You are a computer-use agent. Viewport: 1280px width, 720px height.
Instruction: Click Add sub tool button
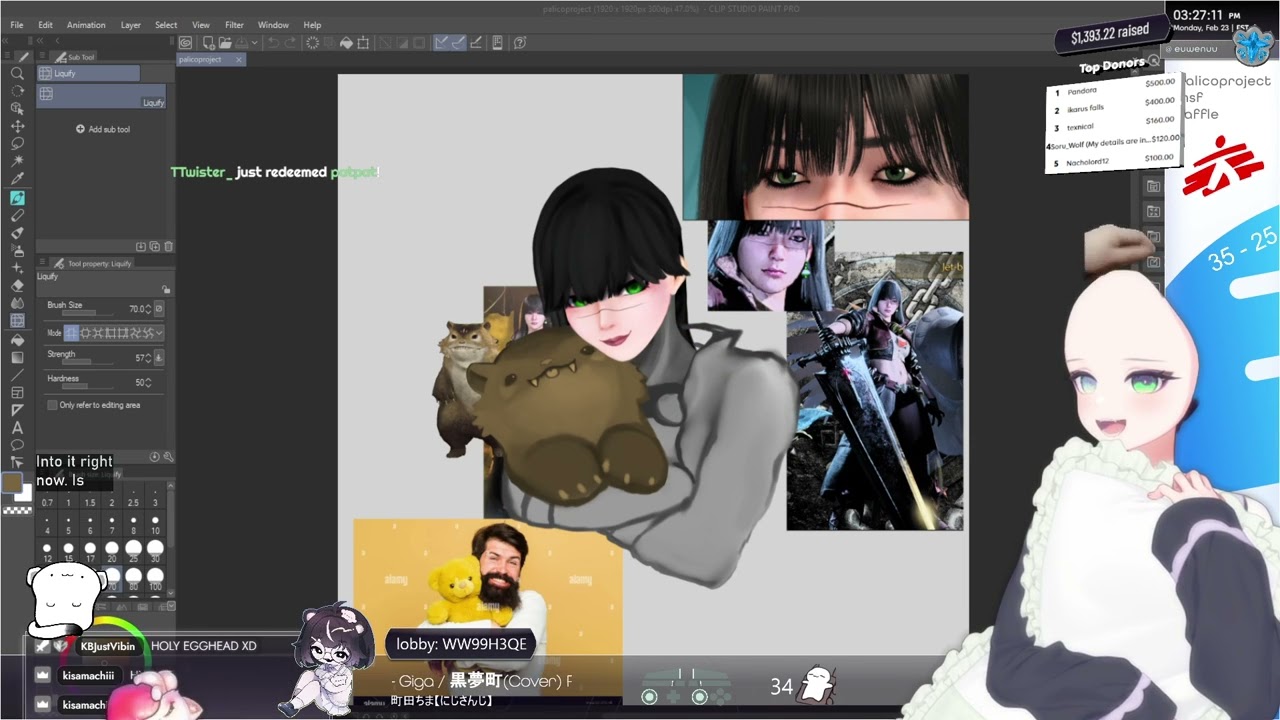pyautogui.click(x=103, y=129)
